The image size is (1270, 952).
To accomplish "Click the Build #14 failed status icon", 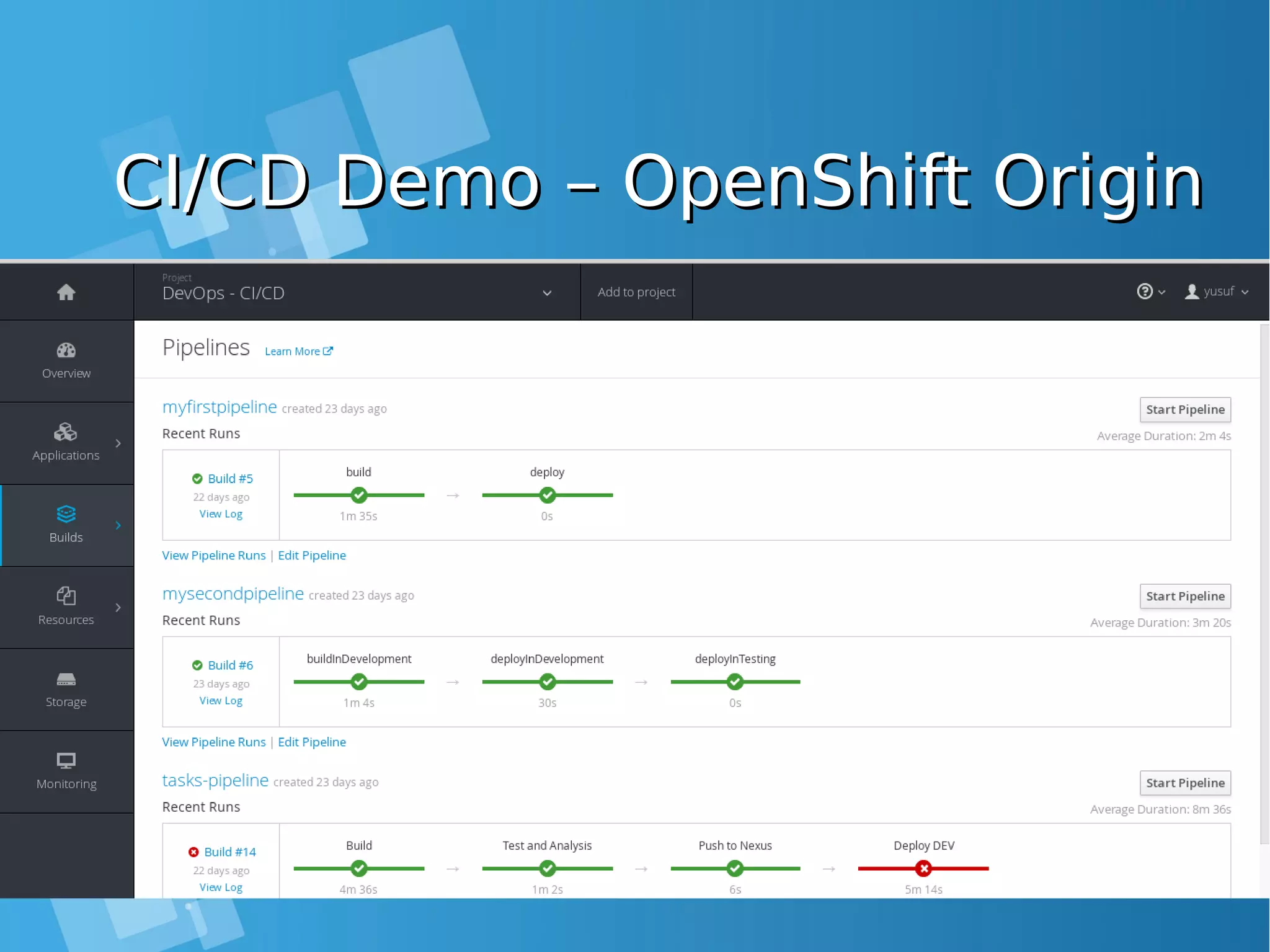I will pyautogui.click(x=193, y=852).
